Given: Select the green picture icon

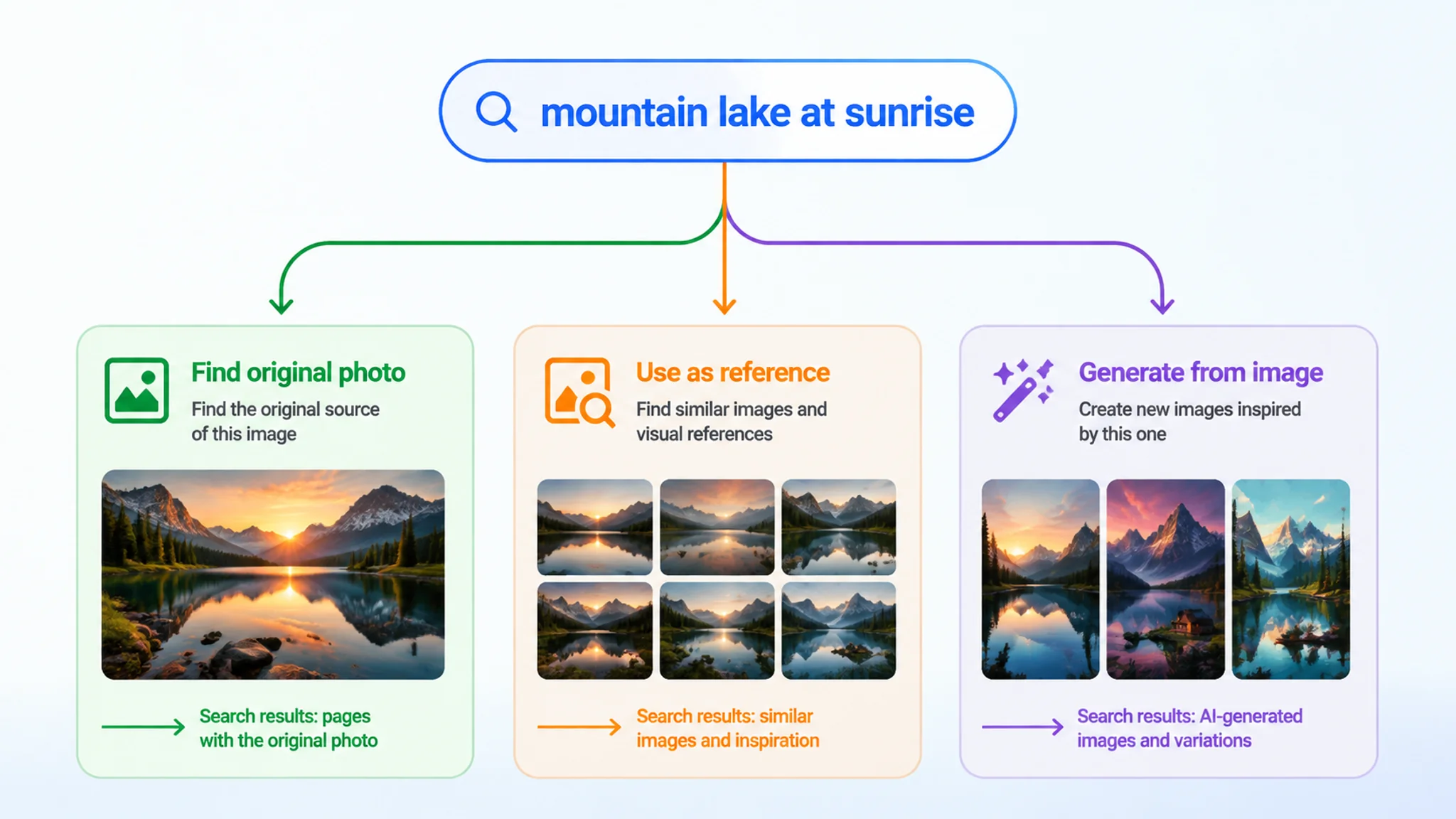Looking at the screenshot, I should click(x=136, y=390).
